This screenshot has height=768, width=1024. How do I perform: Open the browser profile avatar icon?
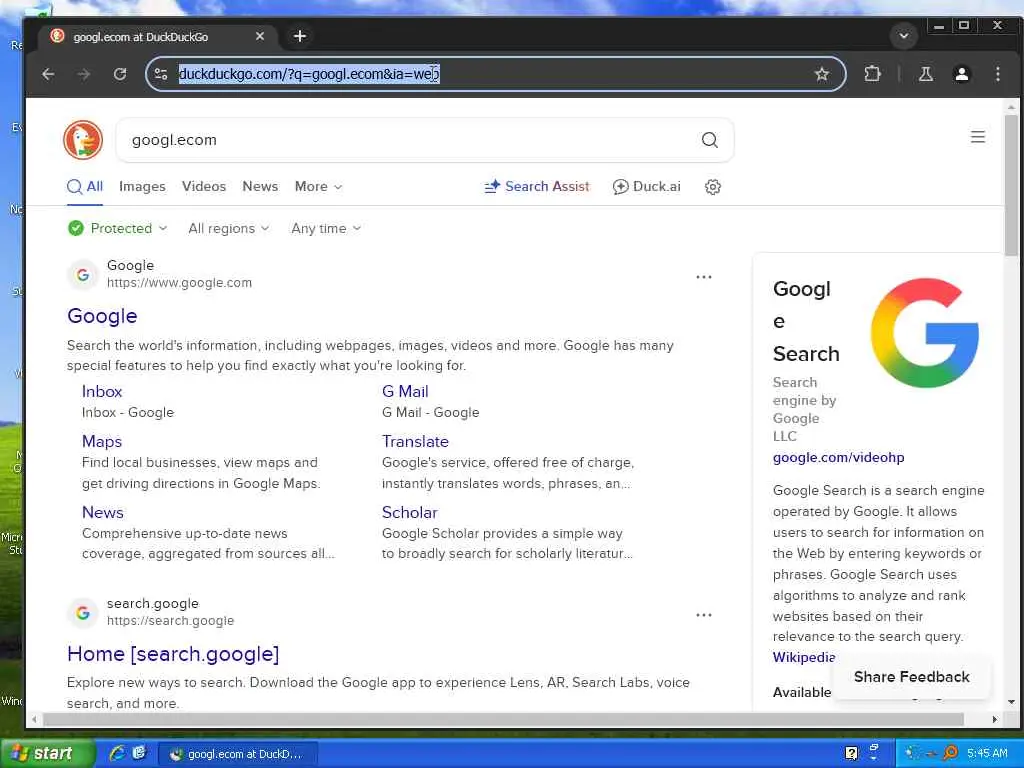961,74
